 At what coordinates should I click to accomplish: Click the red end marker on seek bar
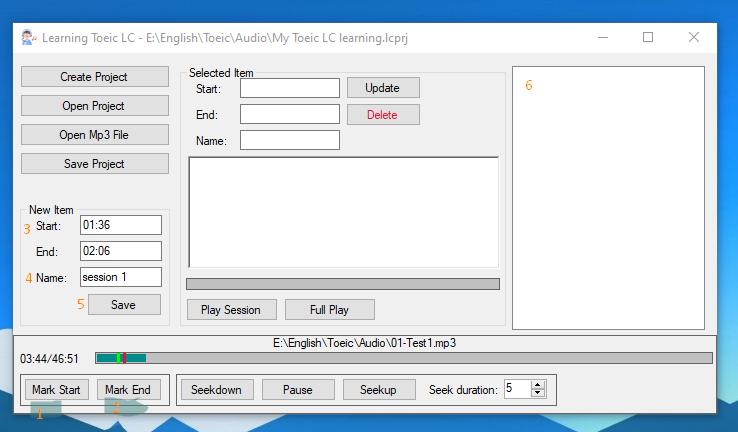coord(124,358)
